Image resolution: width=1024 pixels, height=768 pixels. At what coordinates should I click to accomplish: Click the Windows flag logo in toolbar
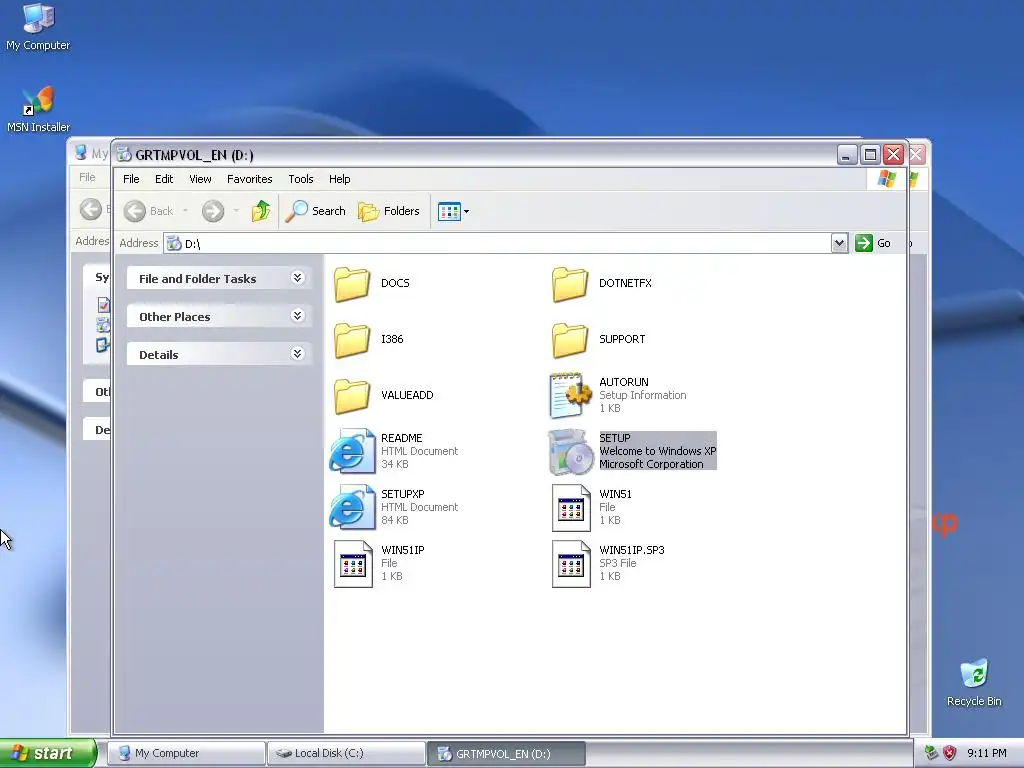coord(887,179)
